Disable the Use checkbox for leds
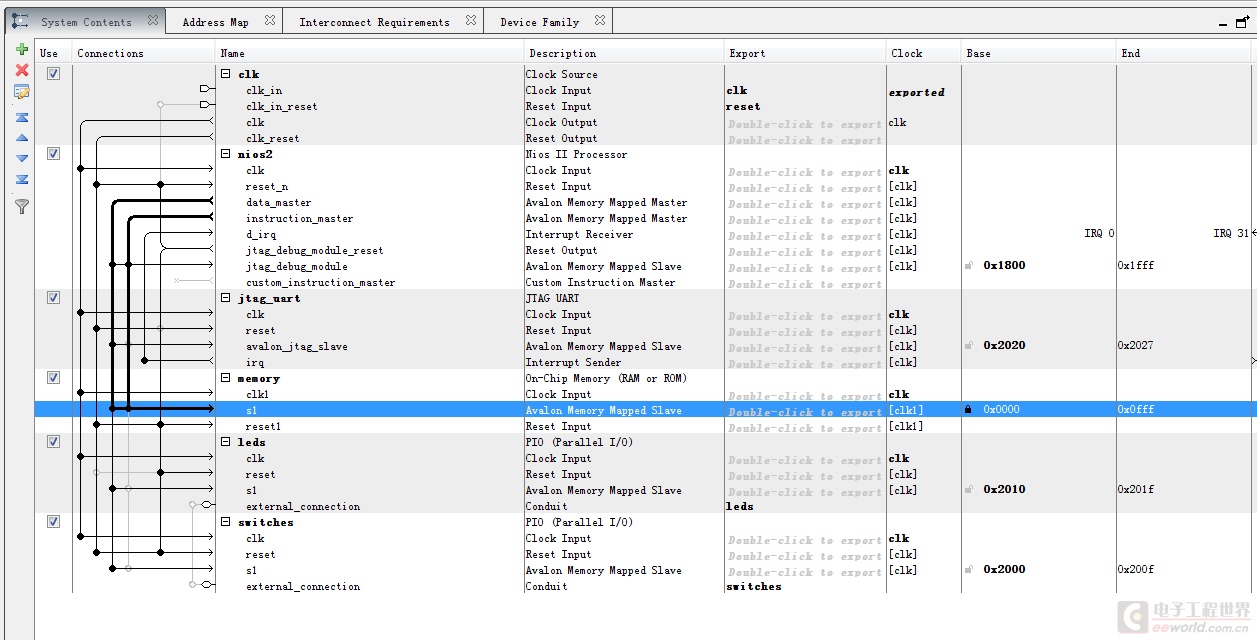 coord(53,442)
